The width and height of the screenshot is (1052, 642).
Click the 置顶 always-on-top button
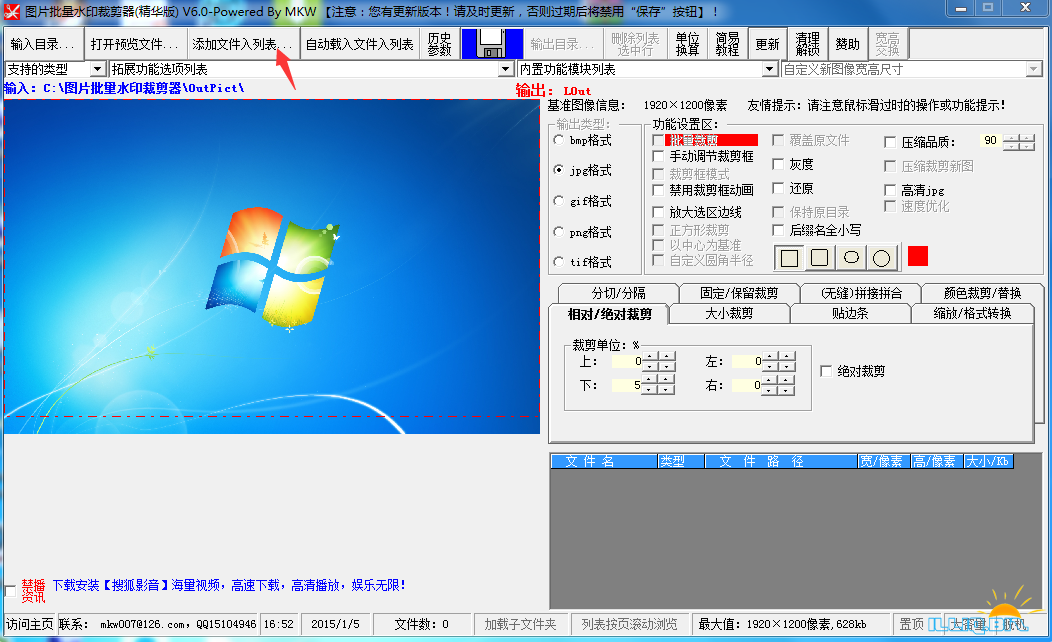pyautogui.click(x=911, y=624)
